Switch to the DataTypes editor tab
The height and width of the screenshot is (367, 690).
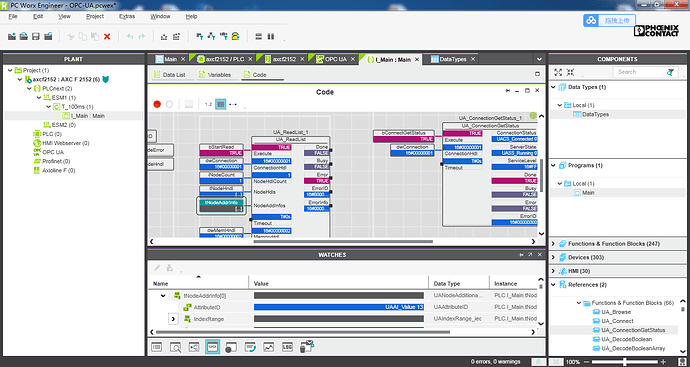click(x=453, y=59)
